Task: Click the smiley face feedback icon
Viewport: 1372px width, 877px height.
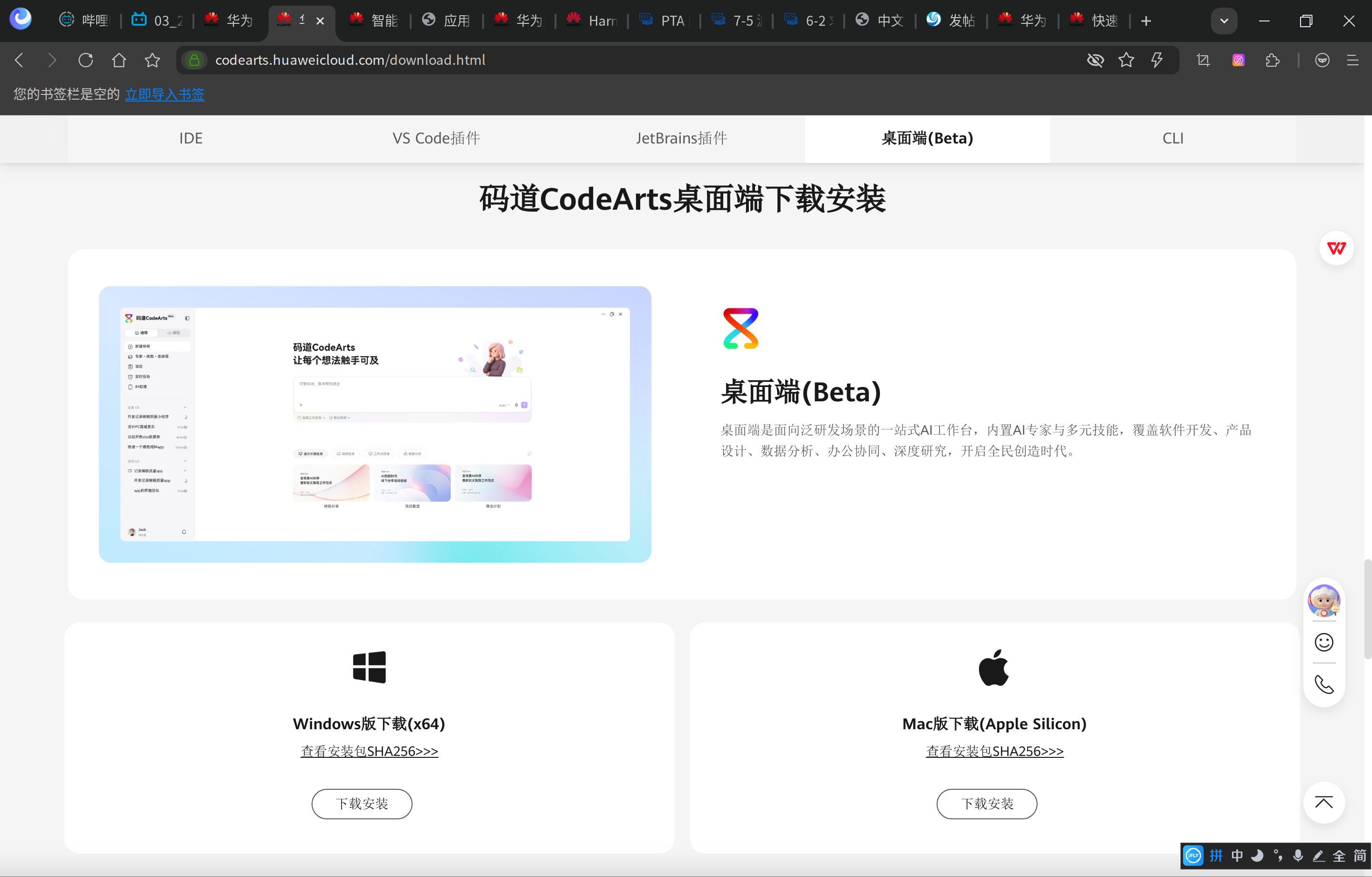Action: click(x=1323, y=642)
